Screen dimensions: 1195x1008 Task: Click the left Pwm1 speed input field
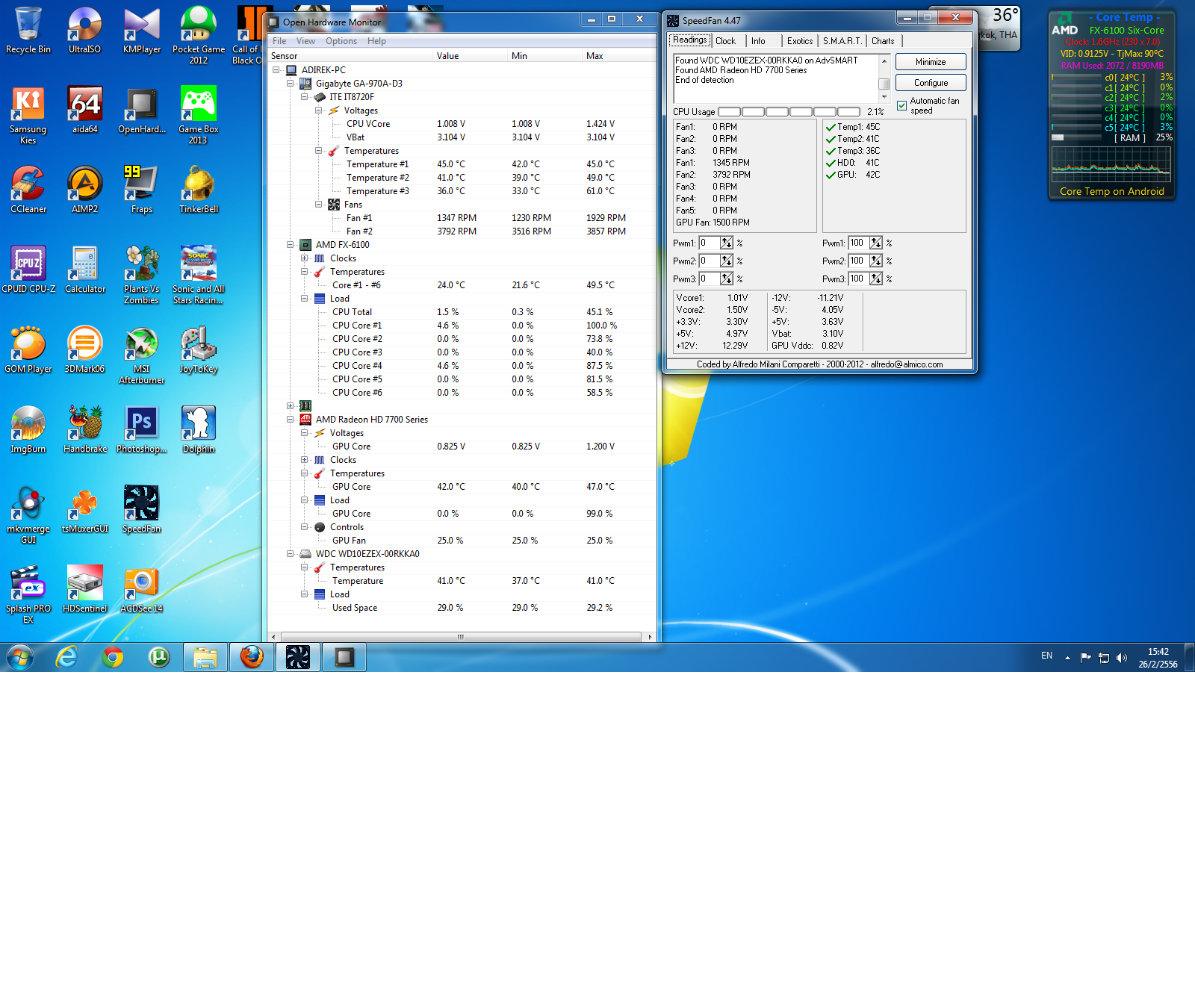pyautogui.click(x=709, y=243)
